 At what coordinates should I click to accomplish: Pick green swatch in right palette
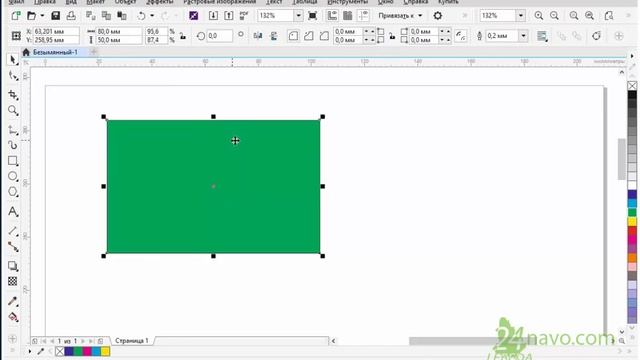pyautogui.click(x=632, y=213)
